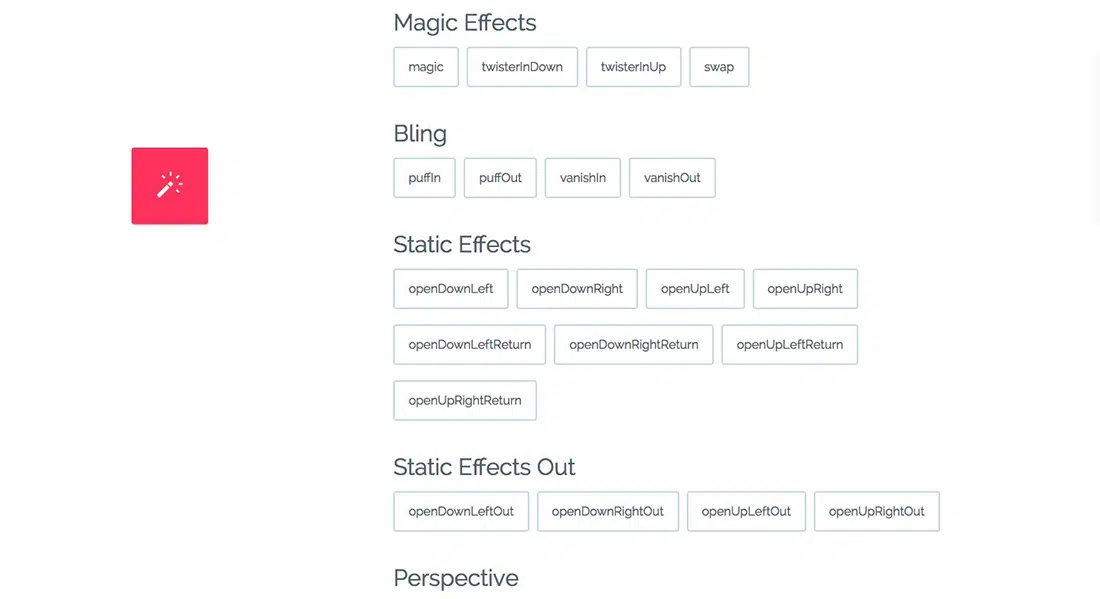
Task: Click the openUpLeftReturn button
Action: pos(790,345)
